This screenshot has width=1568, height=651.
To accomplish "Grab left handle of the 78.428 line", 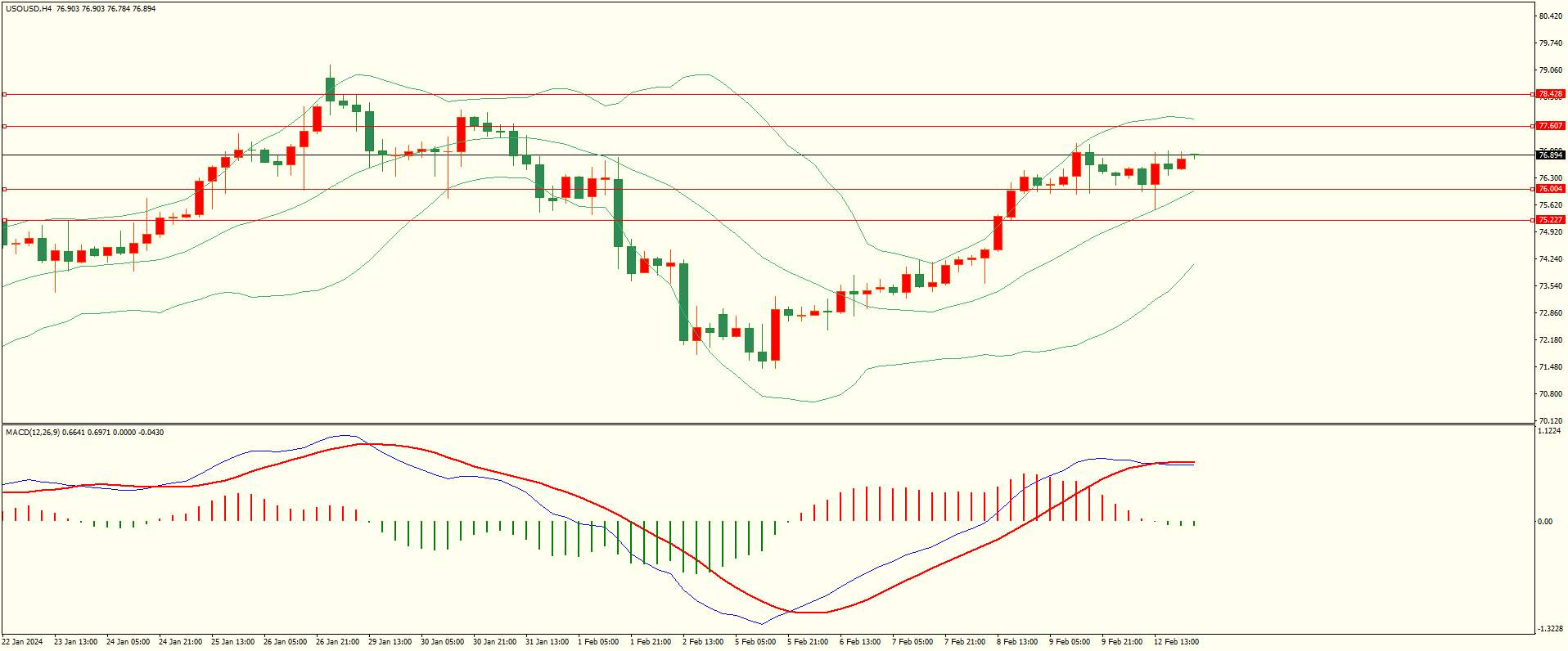I will 4,95.
